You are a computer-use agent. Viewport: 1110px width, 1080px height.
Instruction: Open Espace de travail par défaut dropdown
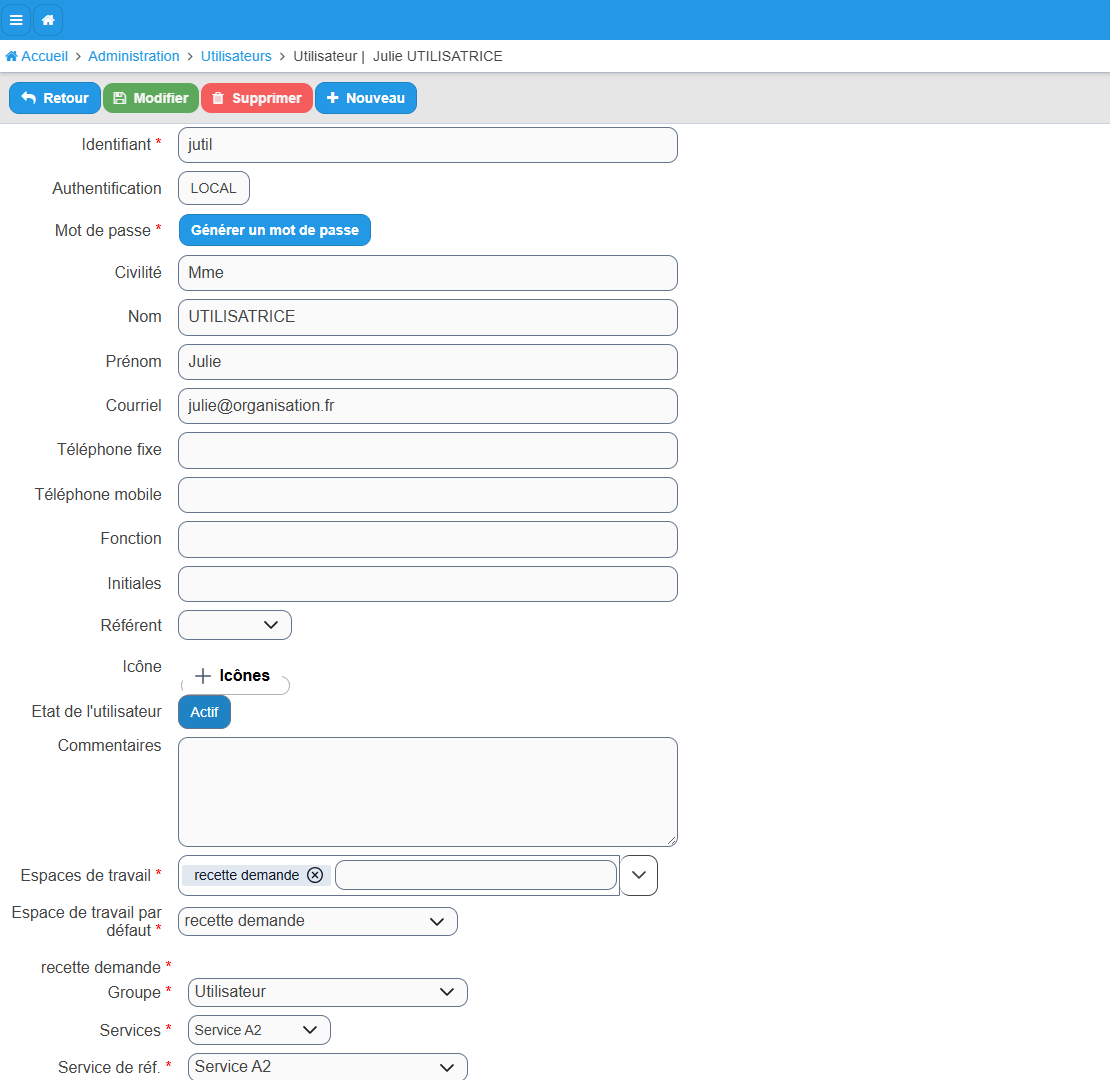pyautogui.click(x=318, y=921)
